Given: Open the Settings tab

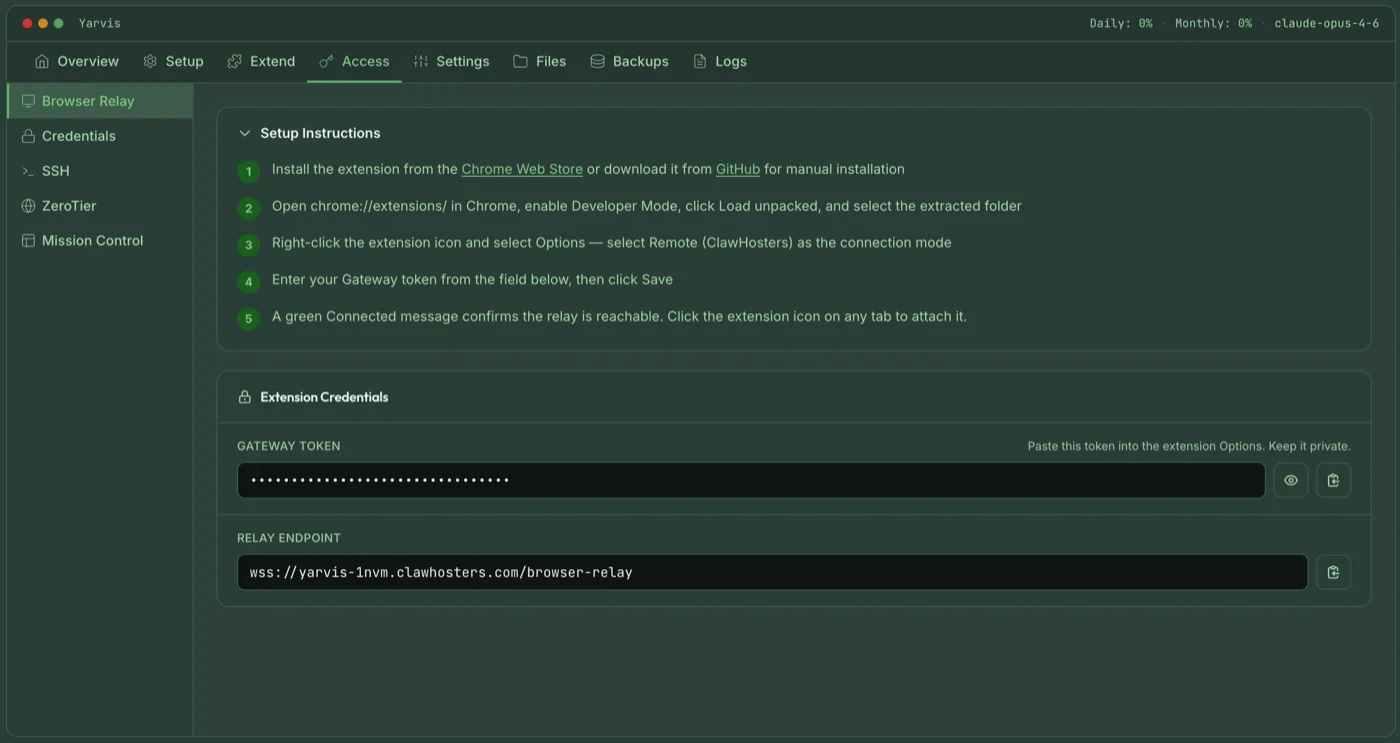Looking at the screenshot, I should pyautogui.click(x=451, y=61).
